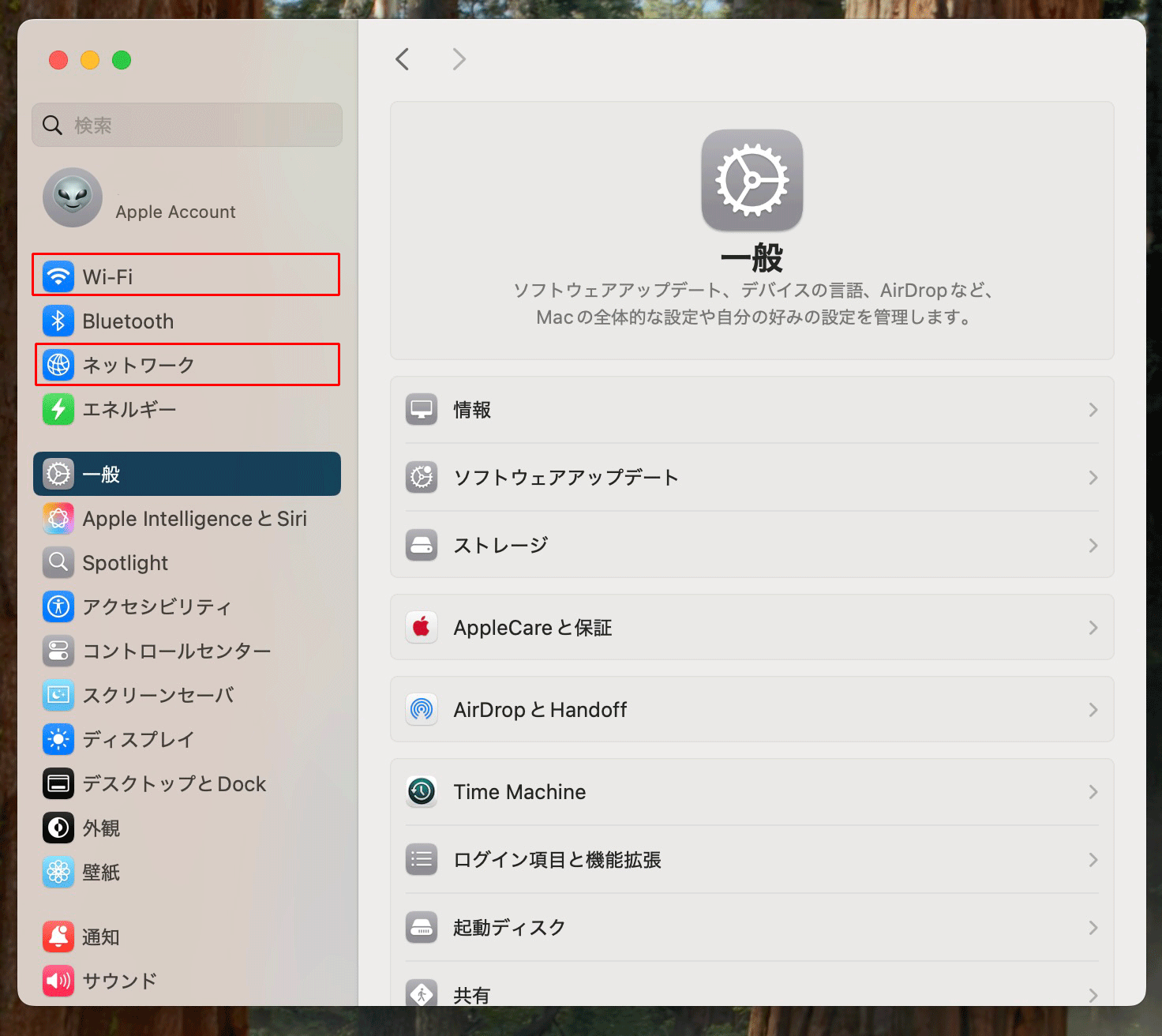The image size is (1162, 1036).
Task: Open the 壁紙 flower icon
Action: (58, 872)
